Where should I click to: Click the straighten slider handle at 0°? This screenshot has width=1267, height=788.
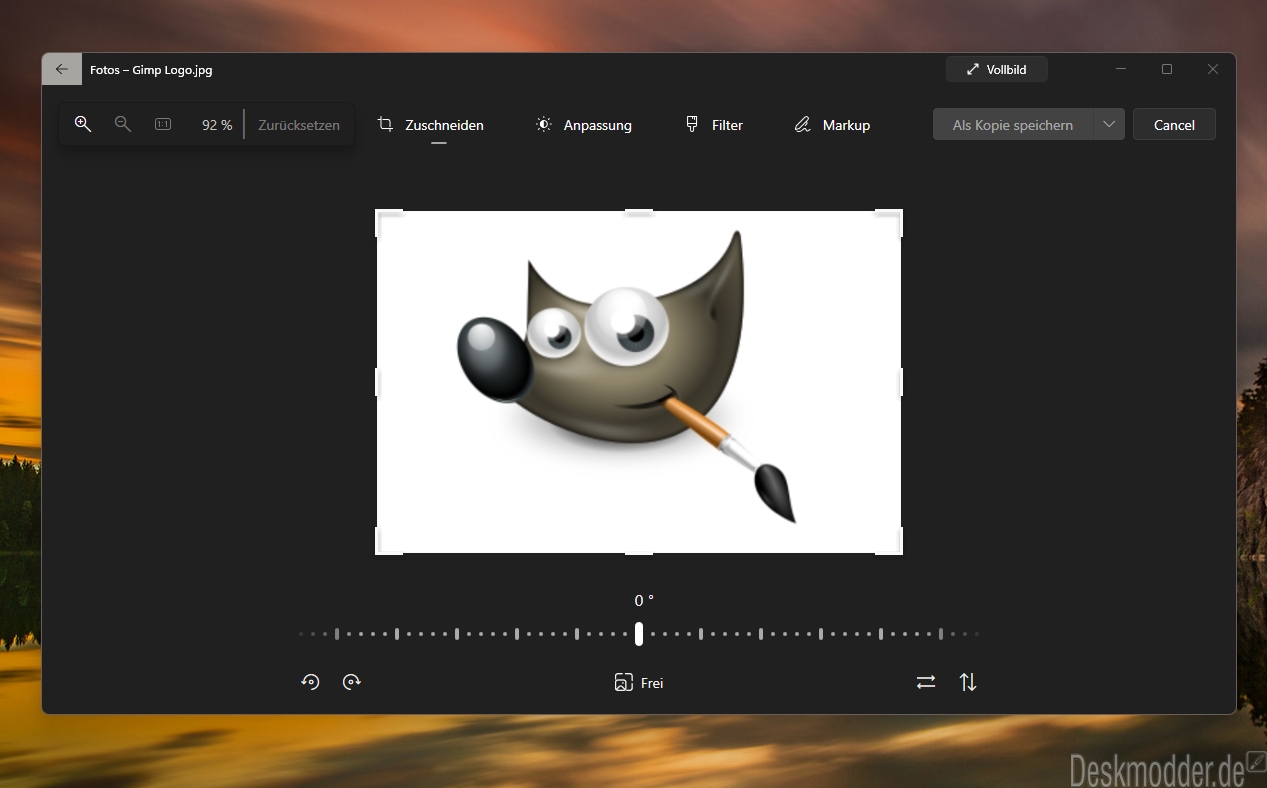coord(639,633)
